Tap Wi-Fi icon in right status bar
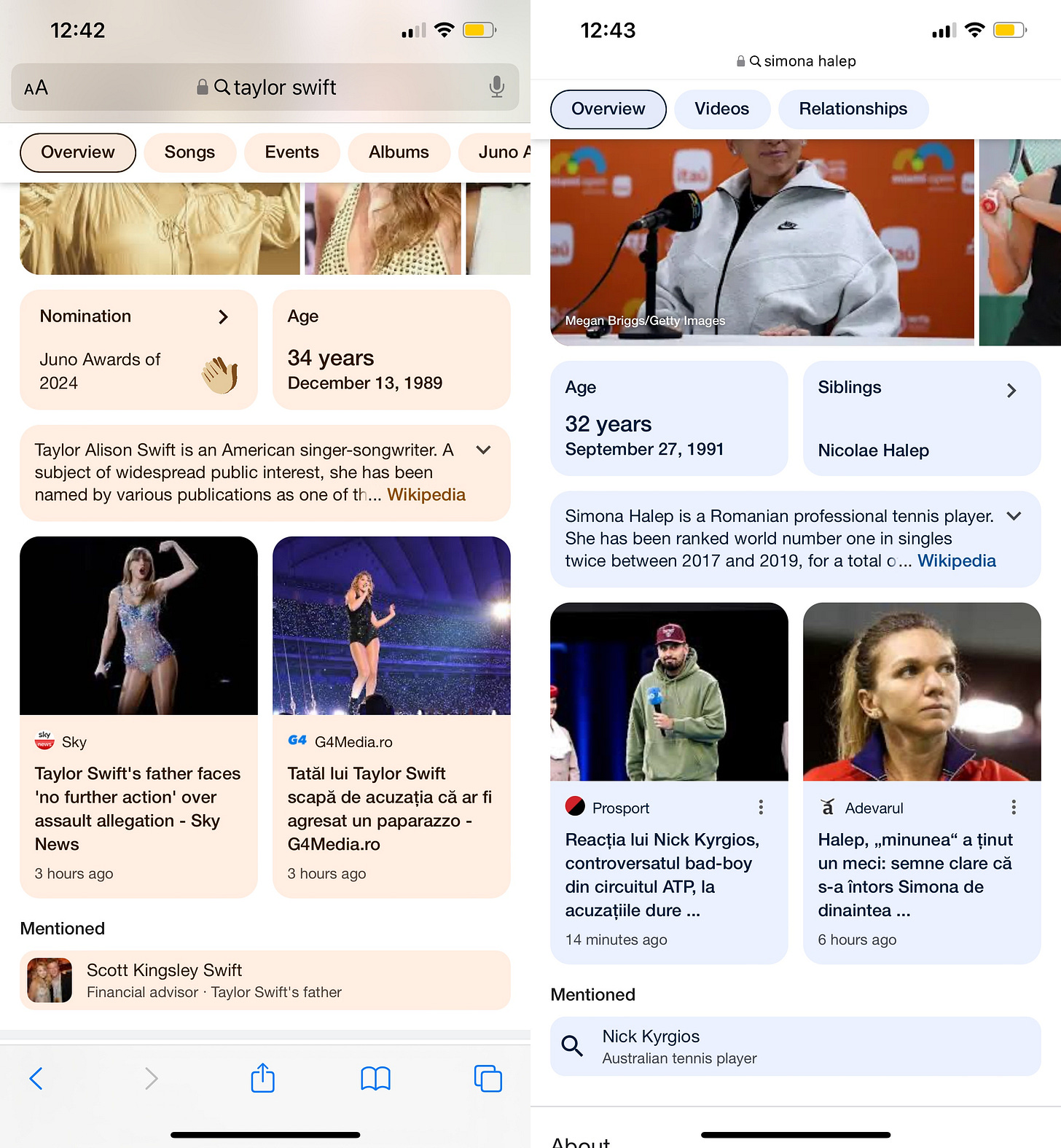Image resolution: width=1061 pixels, height=1148 pixels. click(974, 30)
